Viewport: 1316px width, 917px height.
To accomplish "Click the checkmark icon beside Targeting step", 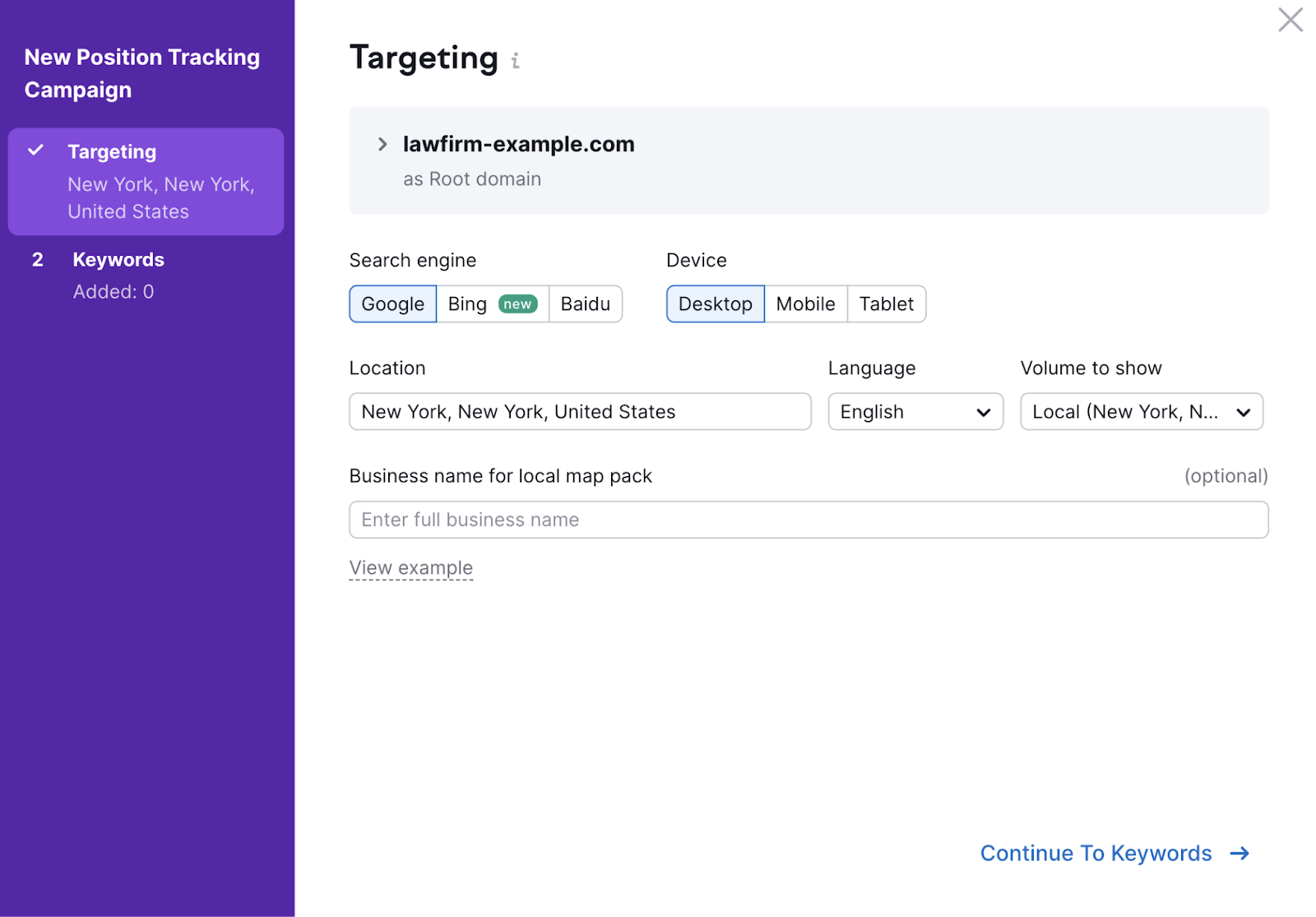I will pyautogui.click(x=35, y=151).
